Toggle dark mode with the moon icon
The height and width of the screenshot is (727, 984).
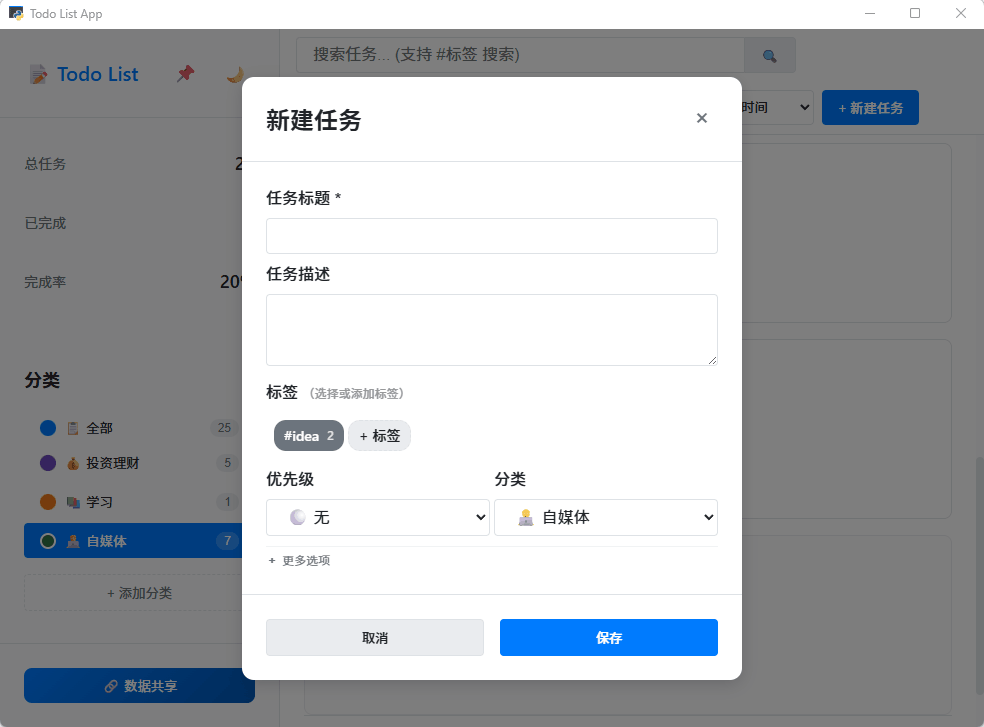(x=234, y=75)
